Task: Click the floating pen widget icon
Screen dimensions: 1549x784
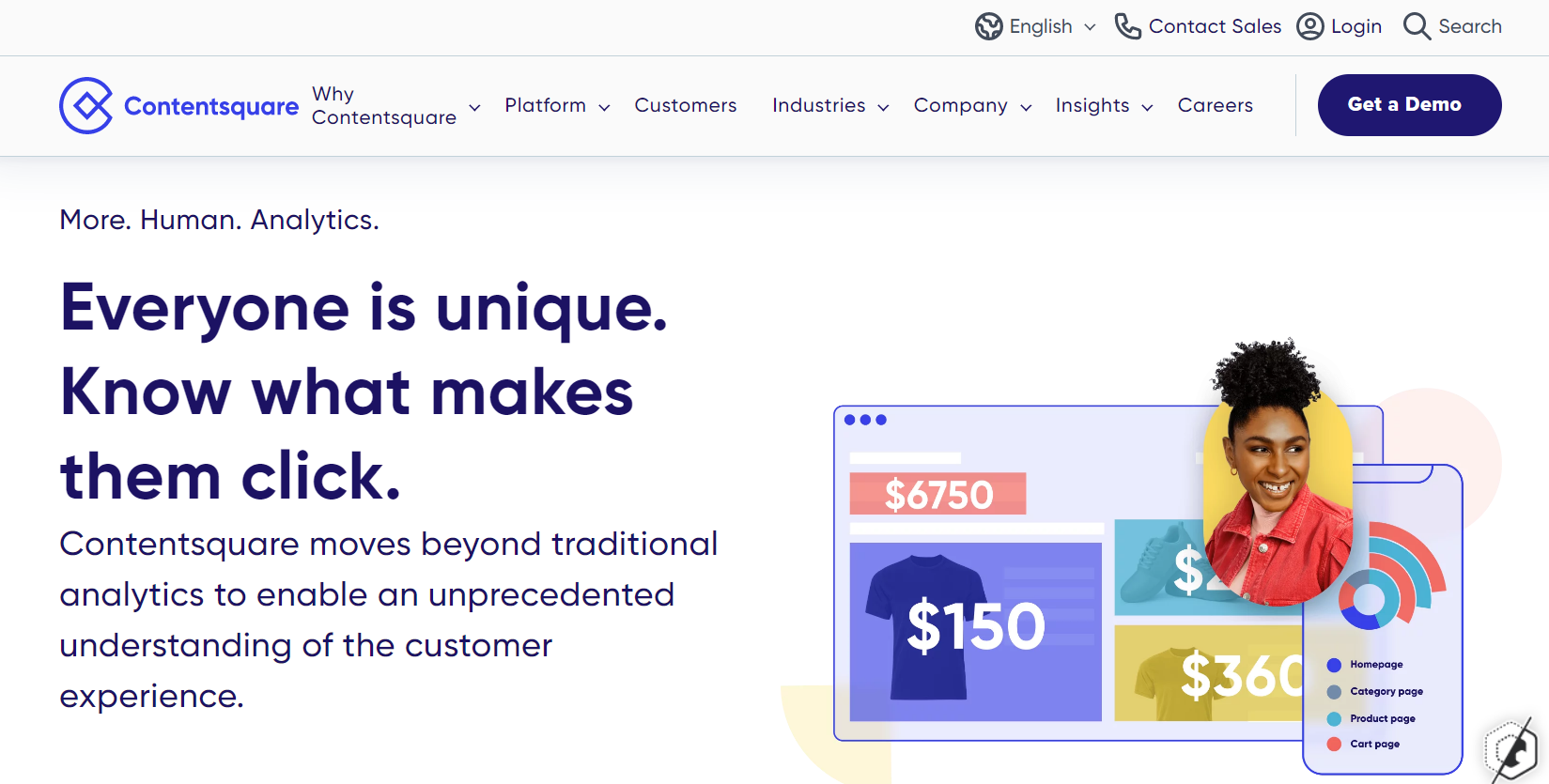Action: (x=1511, y=749)
